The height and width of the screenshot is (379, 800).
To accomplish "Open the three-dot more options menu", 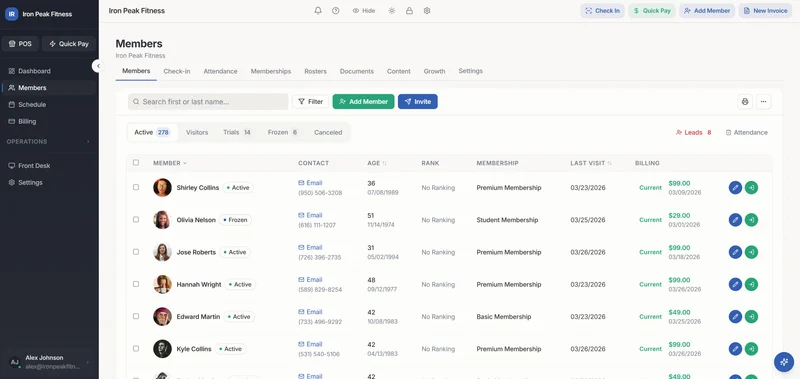I will point(763,102).
